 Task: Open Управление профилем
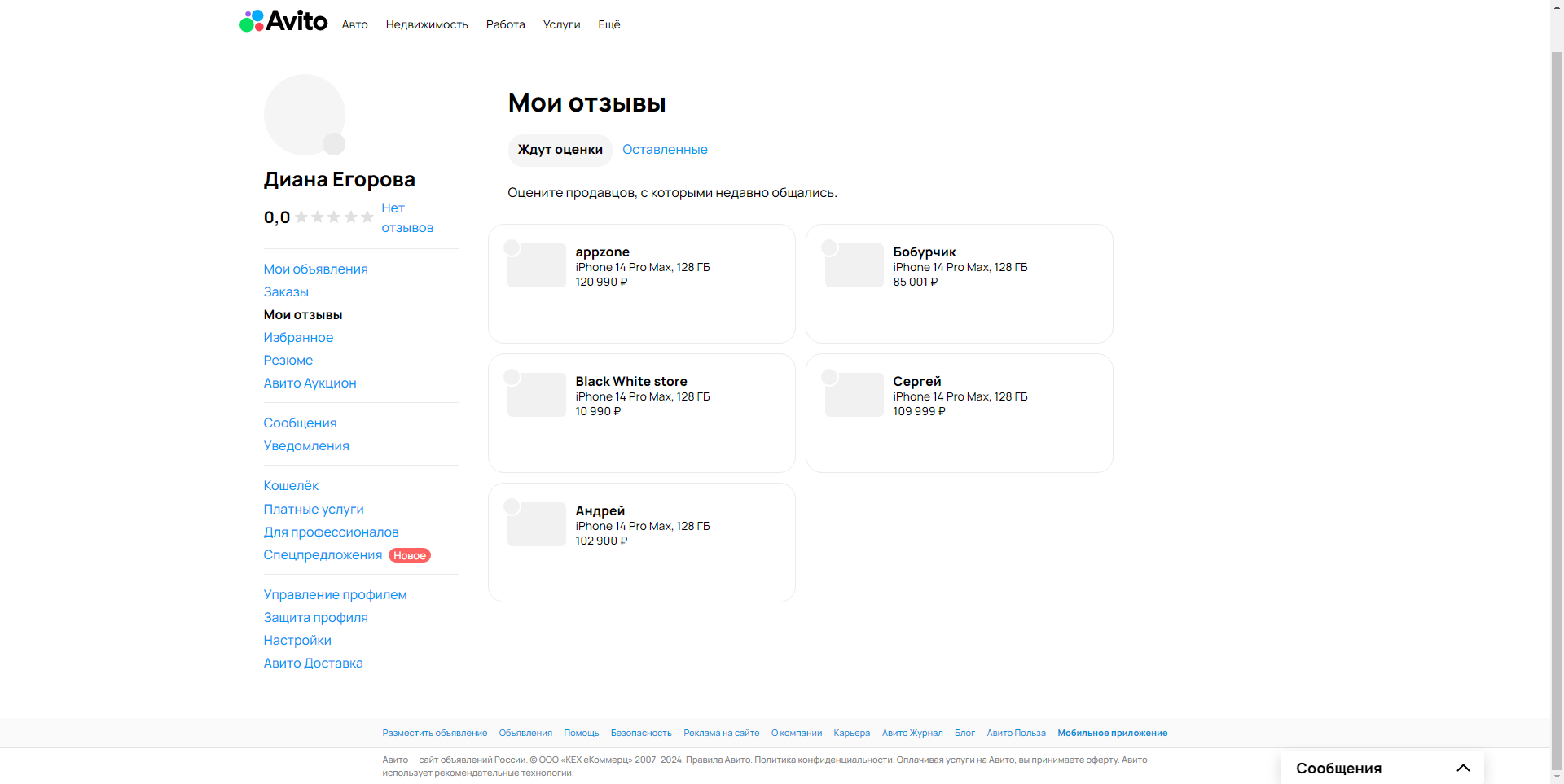tap(335, 595)
